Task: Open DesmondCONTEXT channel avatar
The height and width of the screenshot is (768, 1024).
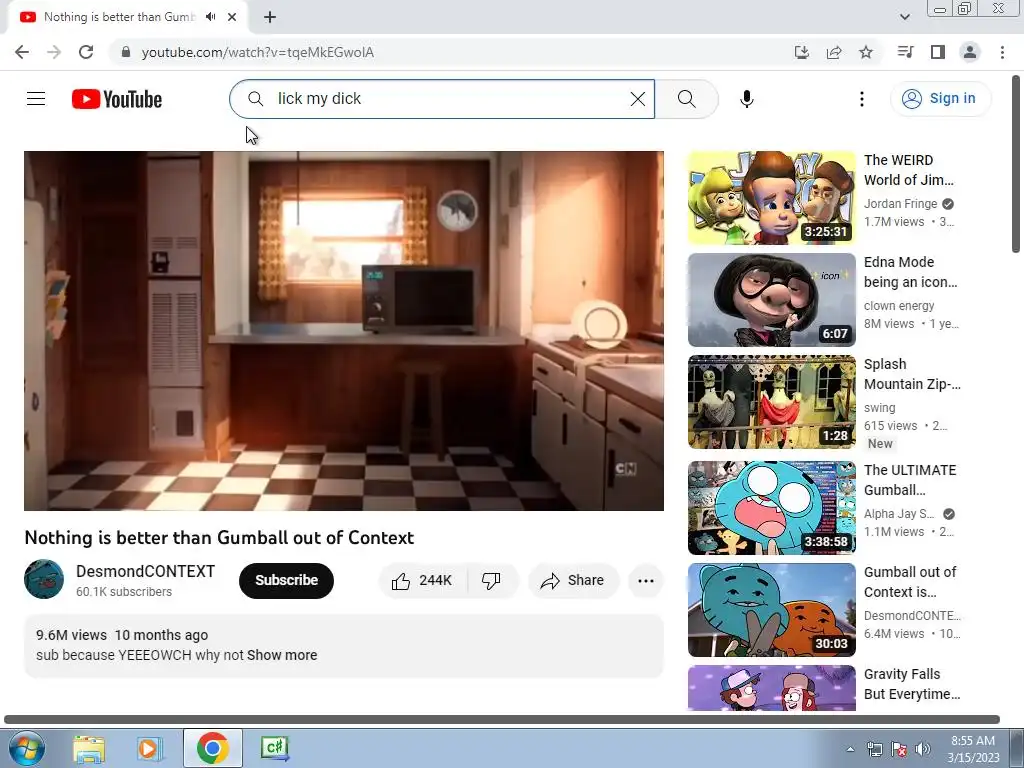Action: tap(44, 579)
